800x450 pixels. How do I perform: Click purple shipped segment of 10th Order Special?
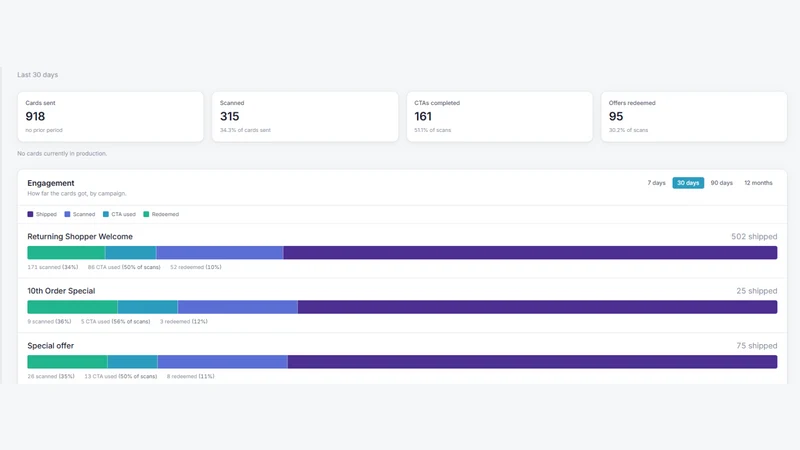coord(538,307)
